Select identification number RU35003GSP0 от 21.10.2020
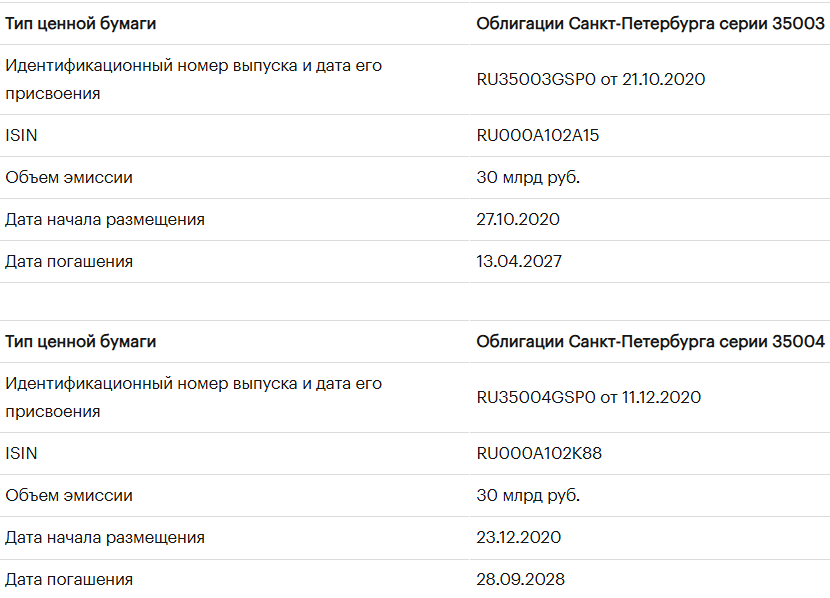This screenshot has height=598, width=830. pos(591,79)
